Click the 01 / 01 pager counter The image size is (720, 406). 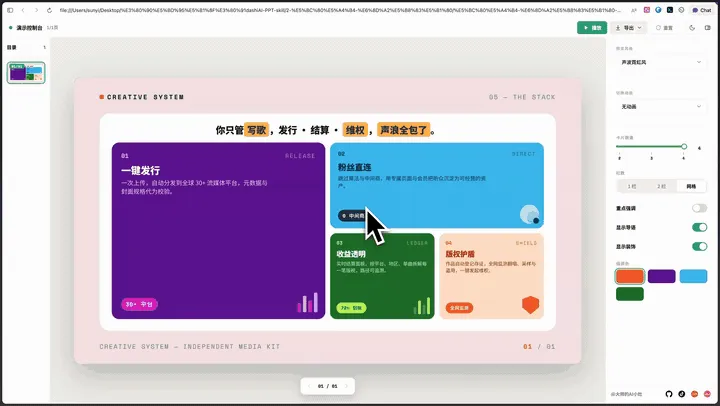[x=327, y=386]
